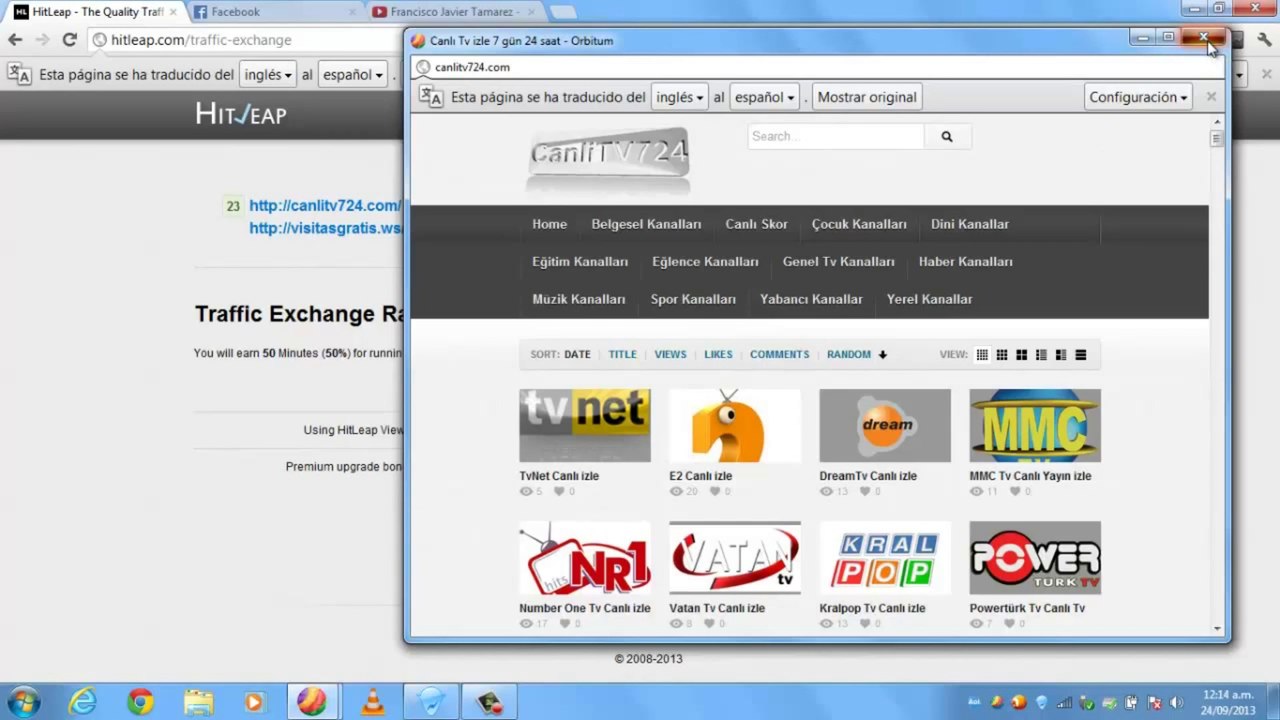Image resolution: width=1280 pixels, height=720 pixels.
Task: Click the Search input field on CanliTV724
Action: click(x=836, y=137)
